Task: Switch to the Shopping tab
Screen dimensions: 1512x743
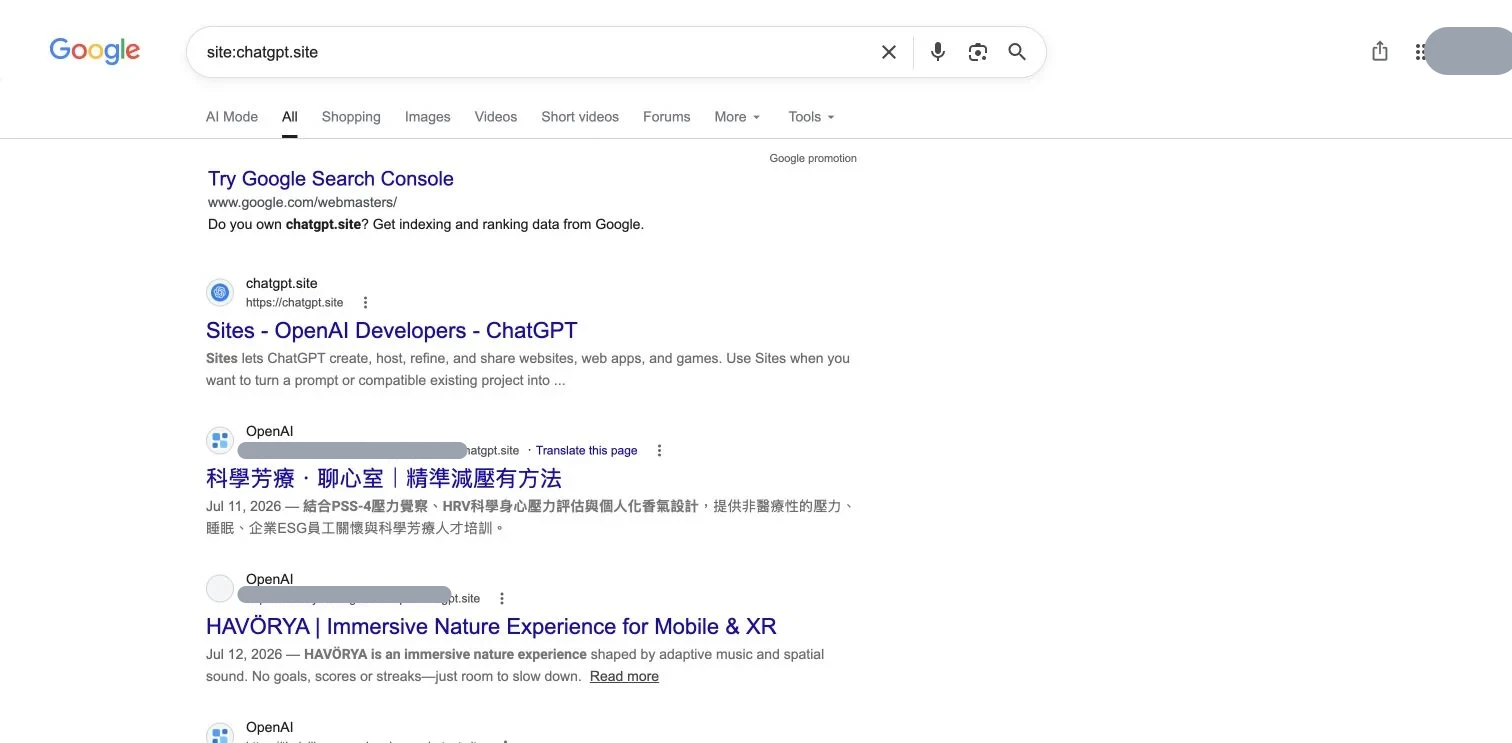Action: pyautogui.click(x=351, y=117)
